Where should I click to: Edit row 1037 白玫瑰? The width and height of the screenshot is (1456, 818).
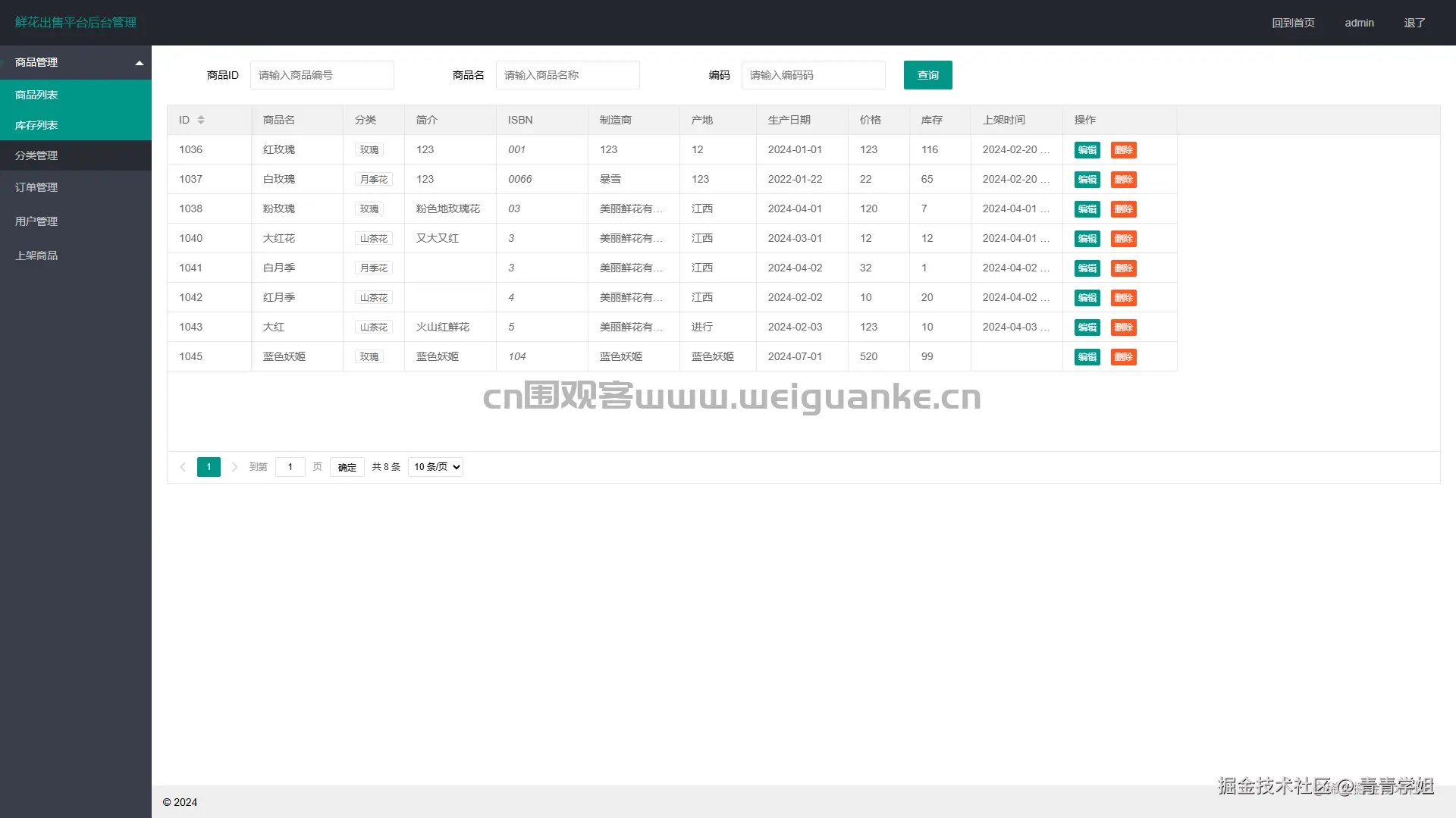coord(1087,180)
